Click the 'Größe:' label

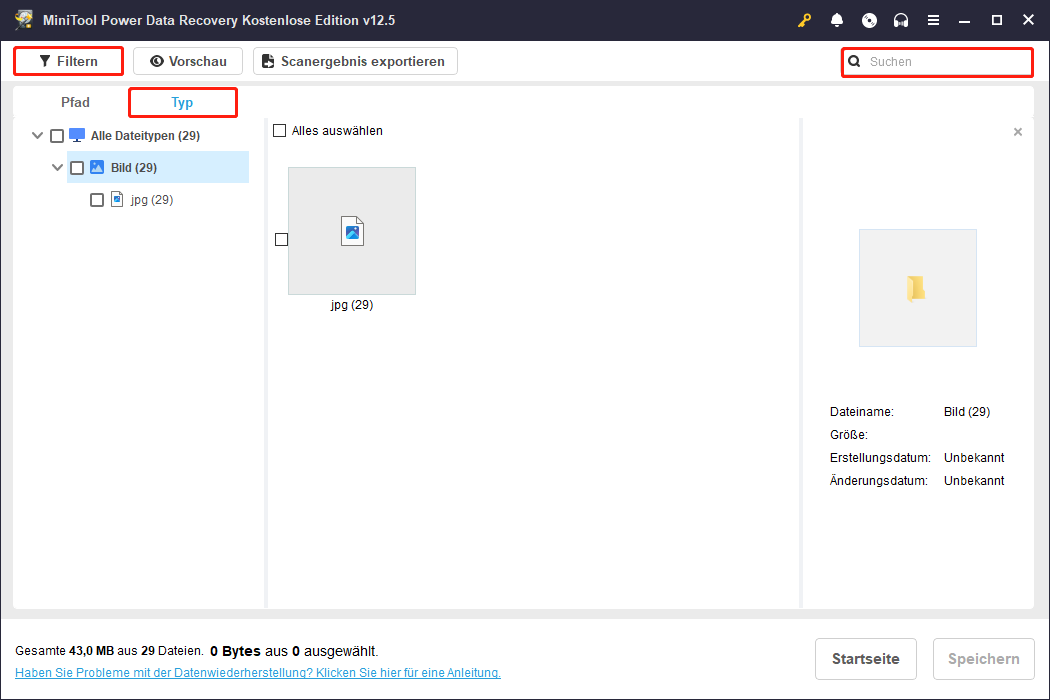[848, 435]
